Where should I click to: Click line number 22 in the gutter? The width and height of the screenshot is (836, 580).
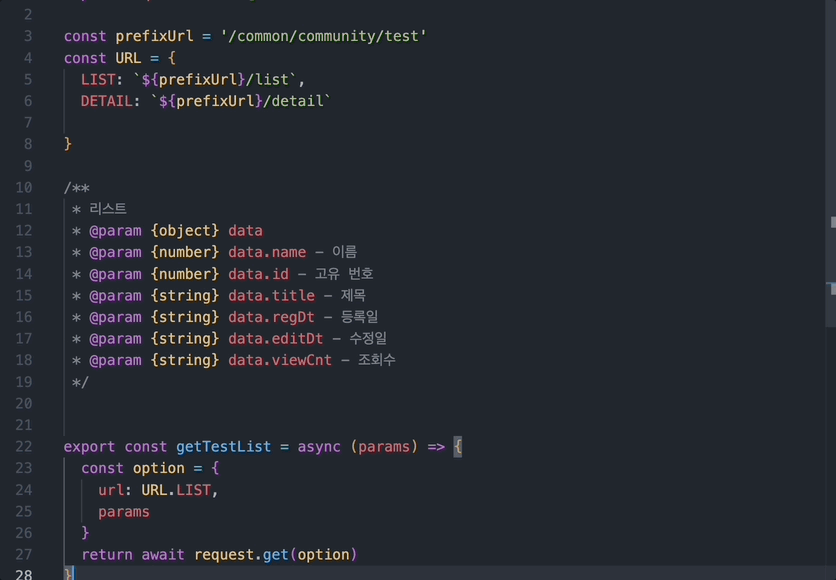coord(23,447)
